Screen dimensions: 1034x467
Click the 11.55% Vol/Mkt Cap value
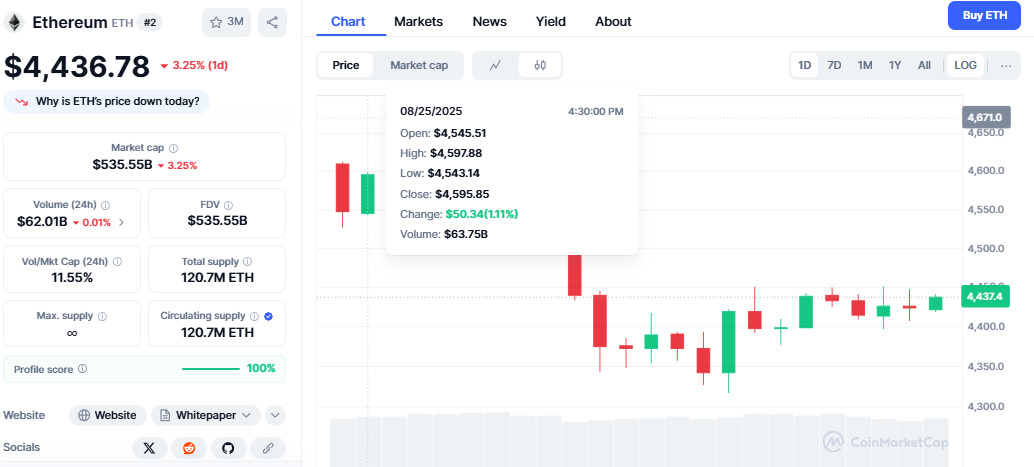tap(72, 278)
